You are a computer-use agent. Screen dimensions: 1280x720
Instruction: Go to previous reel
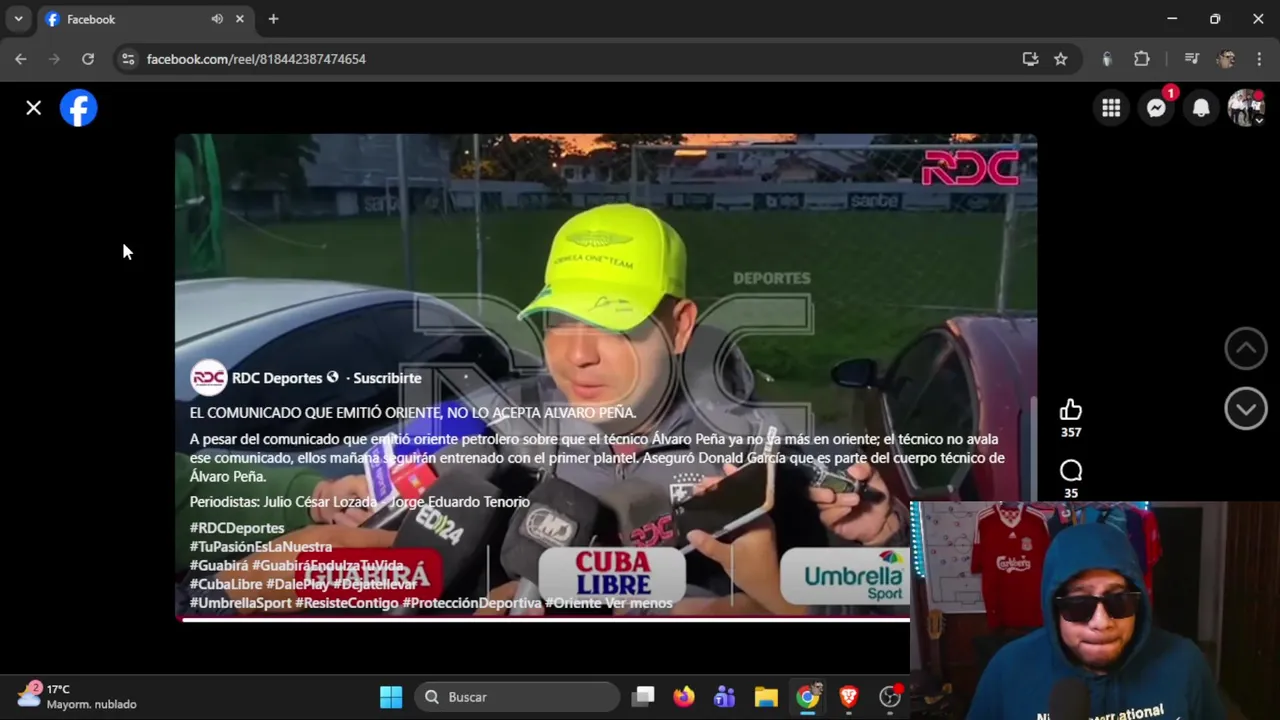tap(1246, 348)
